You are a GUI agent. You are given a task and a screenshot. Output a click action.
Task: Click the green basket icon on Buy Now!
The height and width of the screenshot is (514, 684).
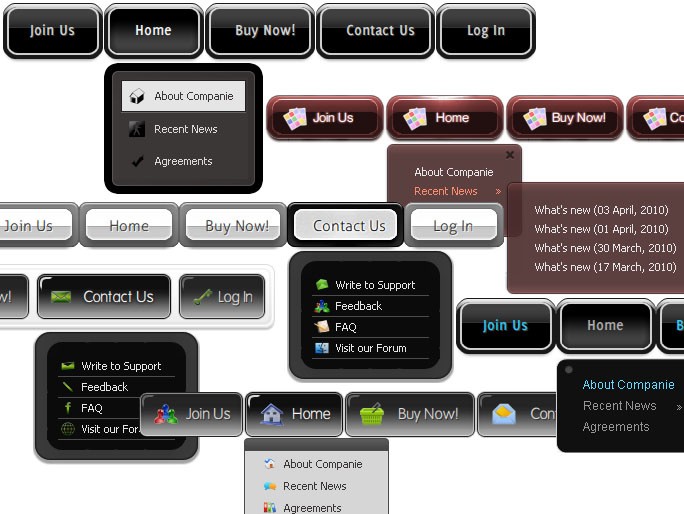(x=372, y=414)
